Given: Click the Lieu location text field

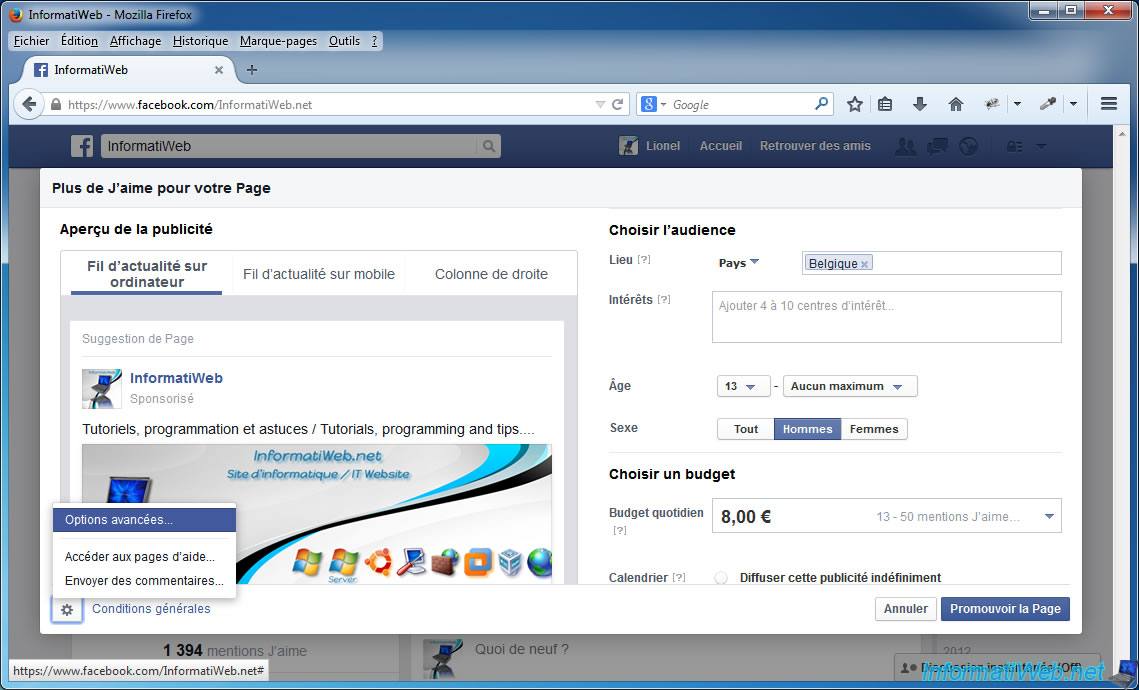Looking at the screenshot, I should 932,263.
